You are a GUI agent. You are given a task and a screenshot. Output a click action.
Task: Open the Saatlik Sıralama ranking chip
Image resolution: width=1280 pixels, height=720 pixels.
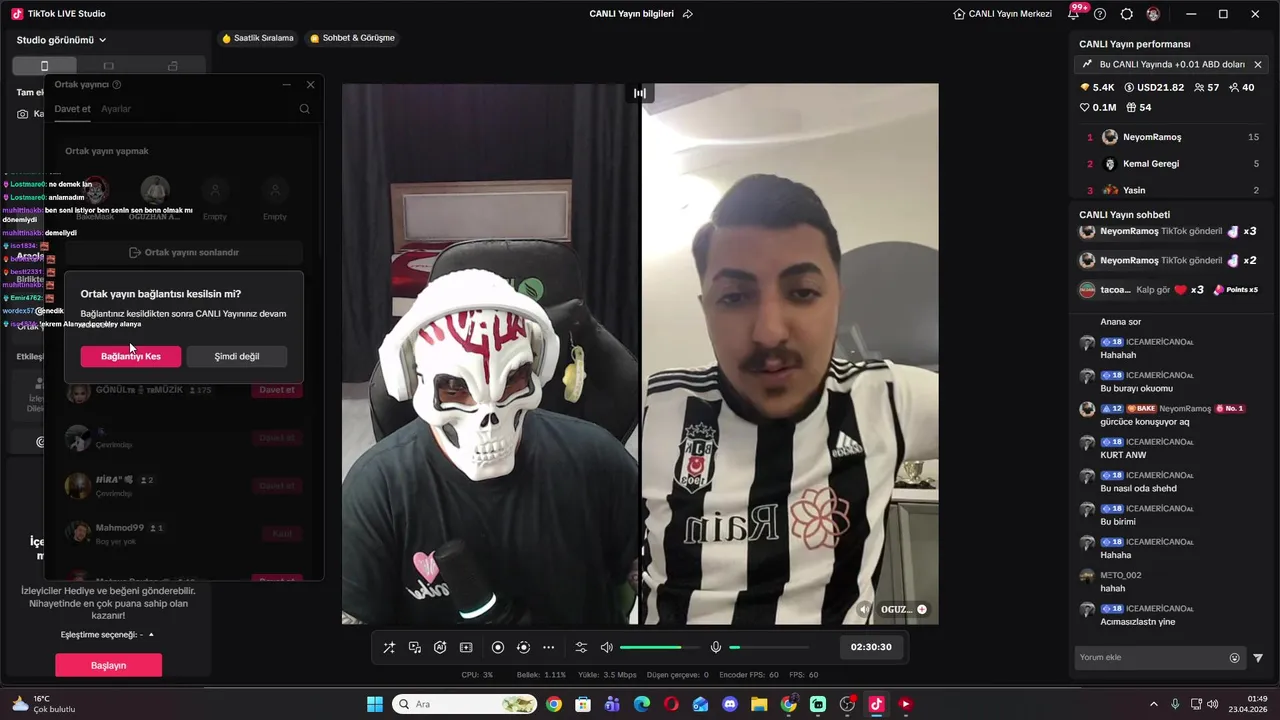click(258, 38)
